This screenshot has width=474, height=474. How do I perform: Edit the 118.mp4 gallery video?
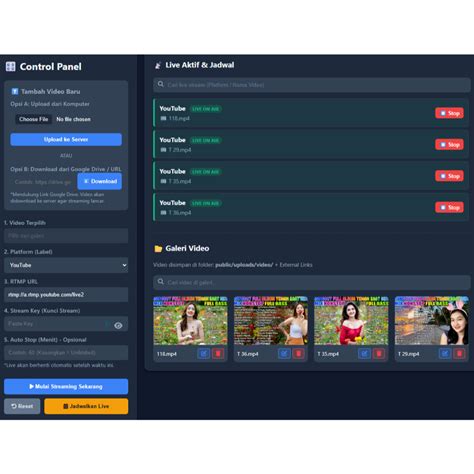click(203, 354)
